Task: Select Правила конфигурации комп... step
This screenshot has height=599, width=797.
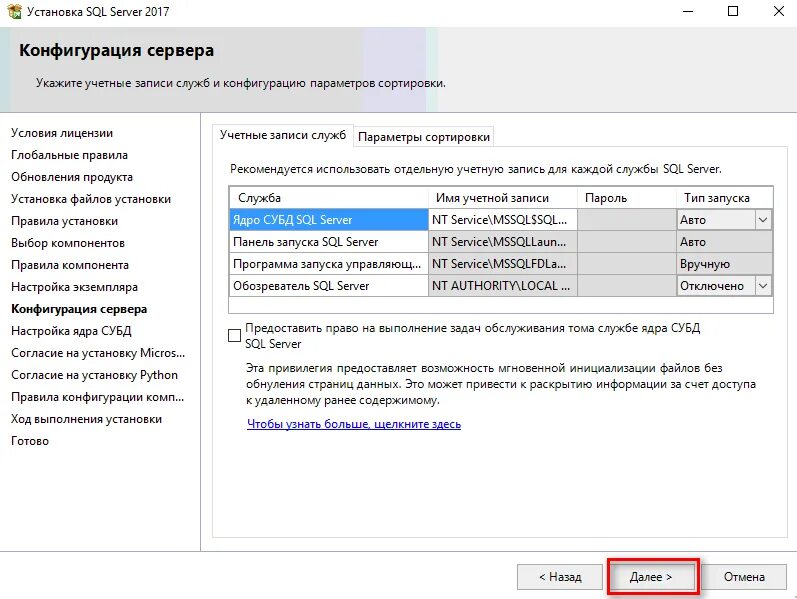Action: tap(97, 397)
